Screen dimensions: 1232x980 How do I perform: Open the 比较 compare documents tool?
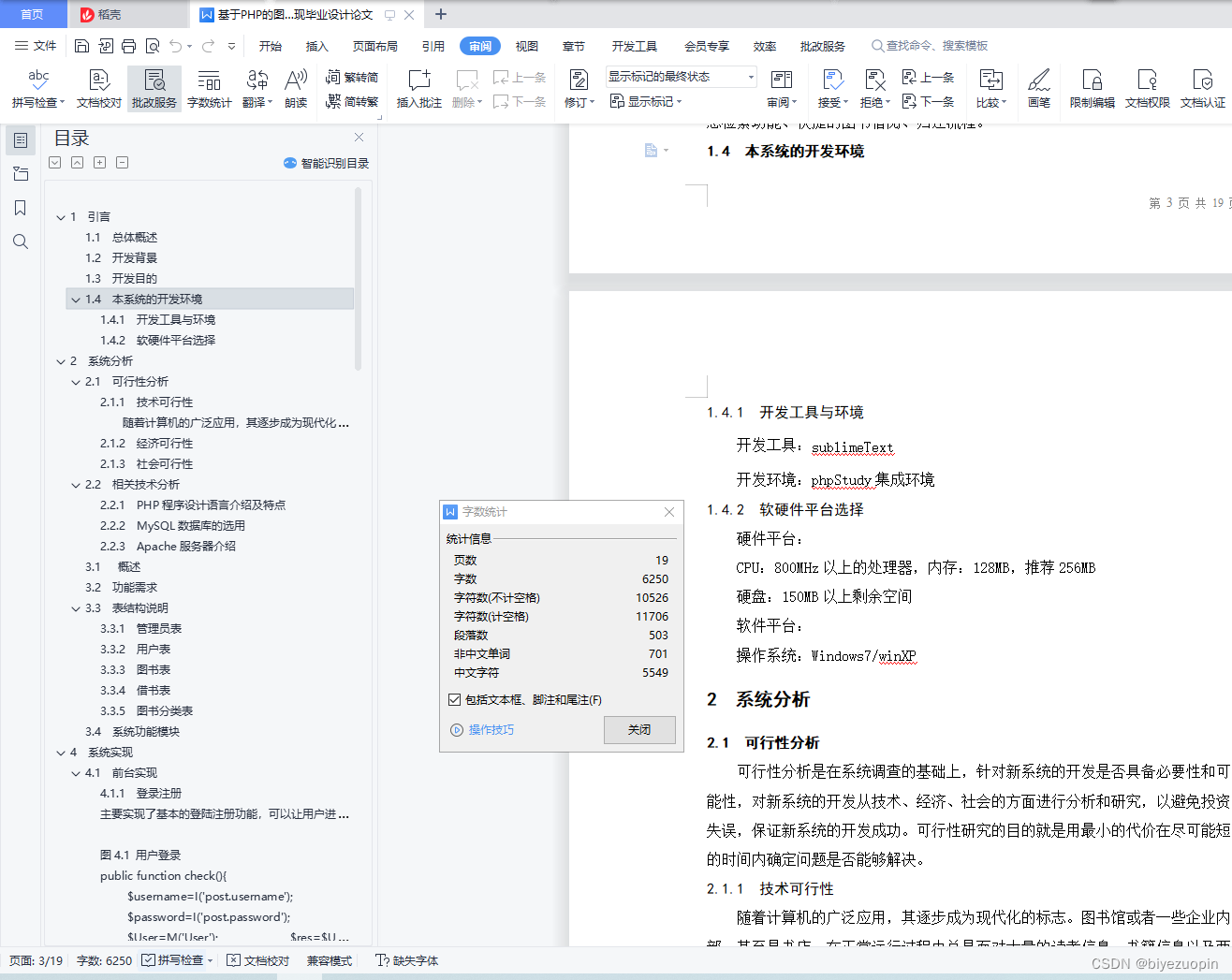pyautogui.click(x=991, y=89)
